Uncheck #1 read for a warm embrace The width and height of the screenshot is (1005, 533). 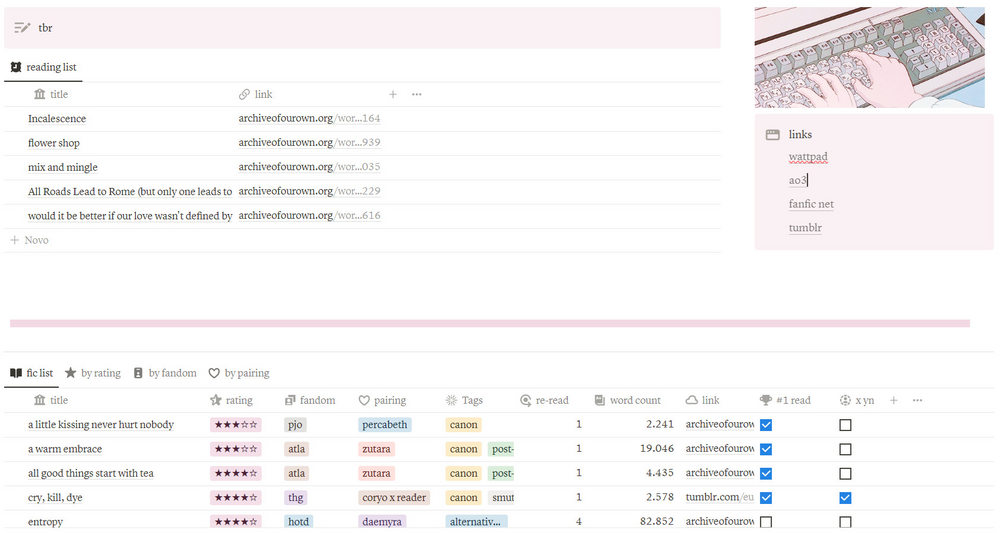pos(766,449)
